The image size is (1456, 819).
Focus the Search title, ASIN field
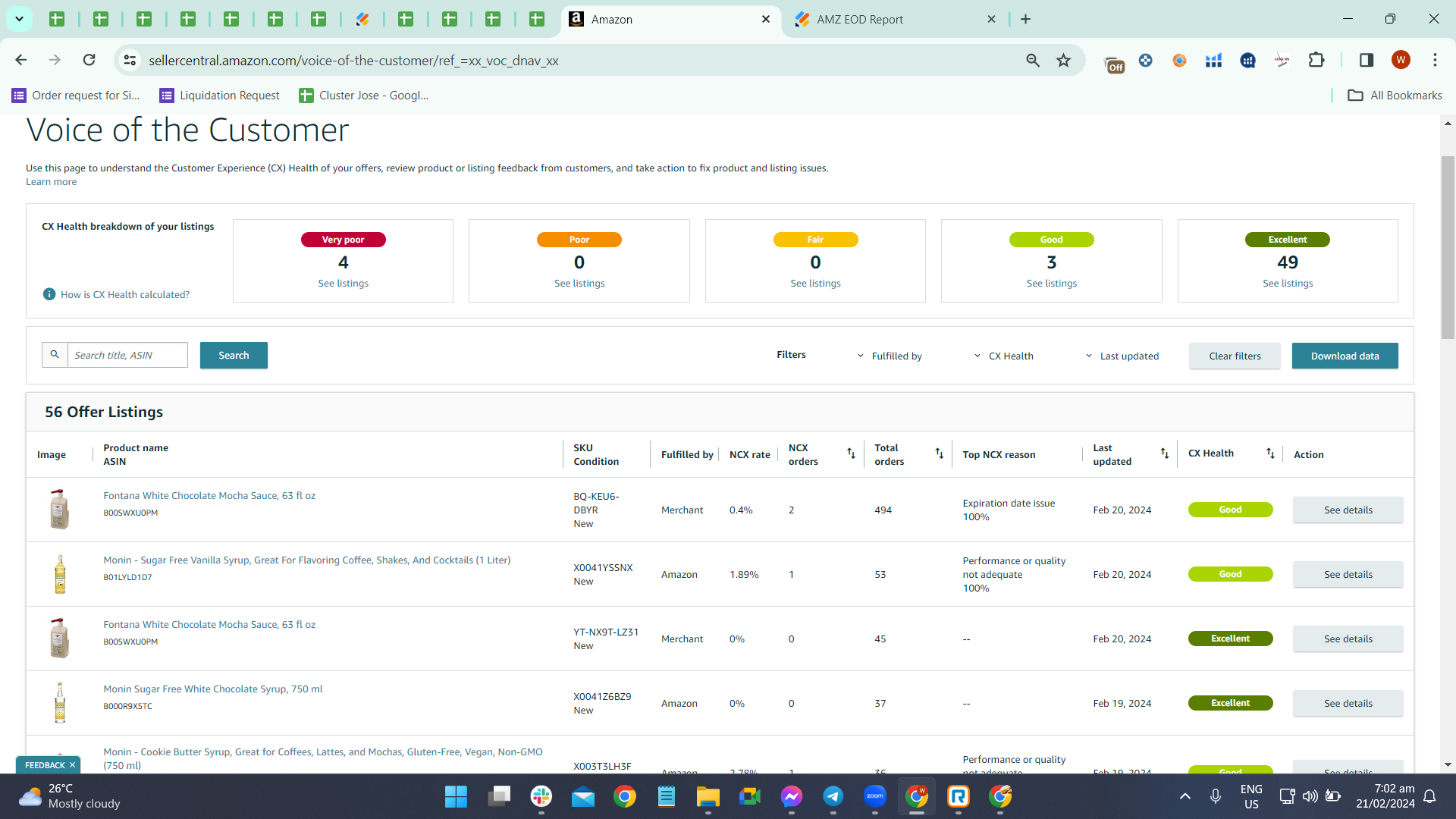click(127, 355)
